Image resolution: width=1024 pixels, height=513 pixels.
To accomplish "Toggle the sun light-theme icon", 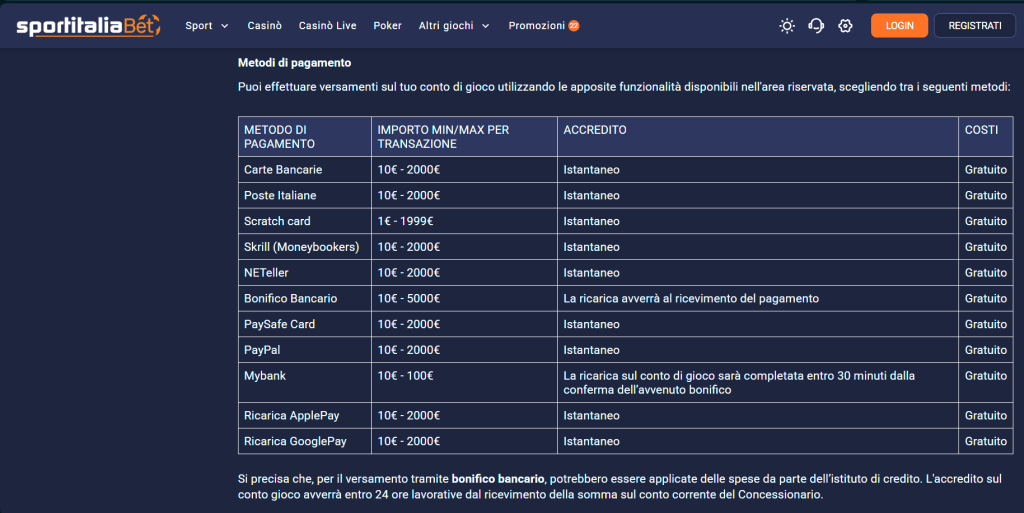I will click(x=787, y=26).
